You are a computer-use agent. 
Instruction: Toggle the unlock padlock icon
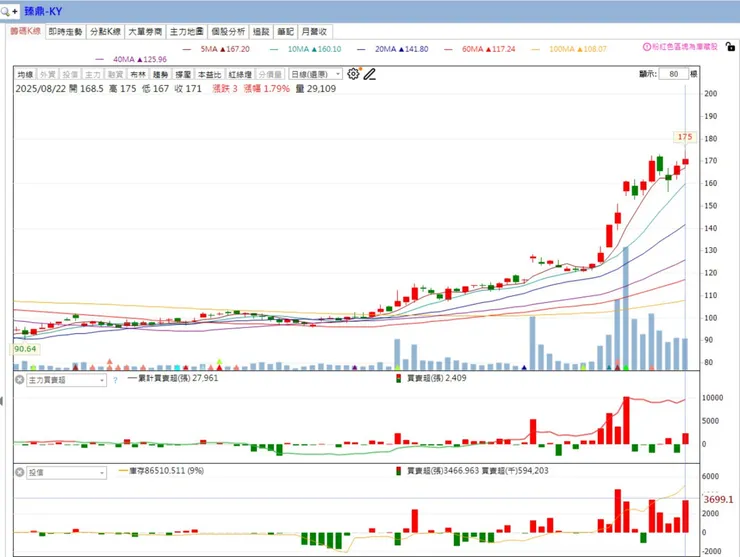pyautogui.click(x=730, y=46)
